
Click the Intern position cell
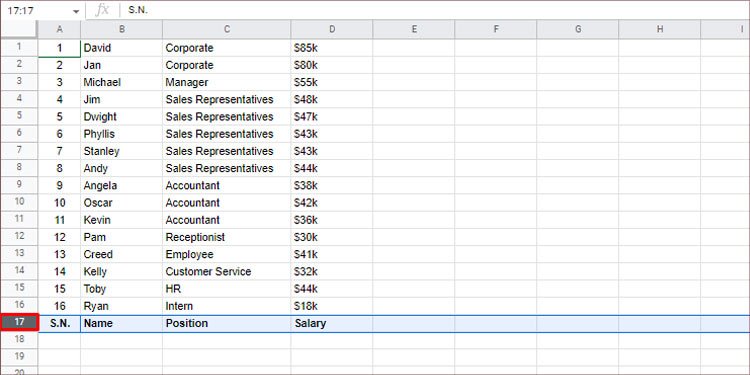pyautogui.click(x=227, y=306)
